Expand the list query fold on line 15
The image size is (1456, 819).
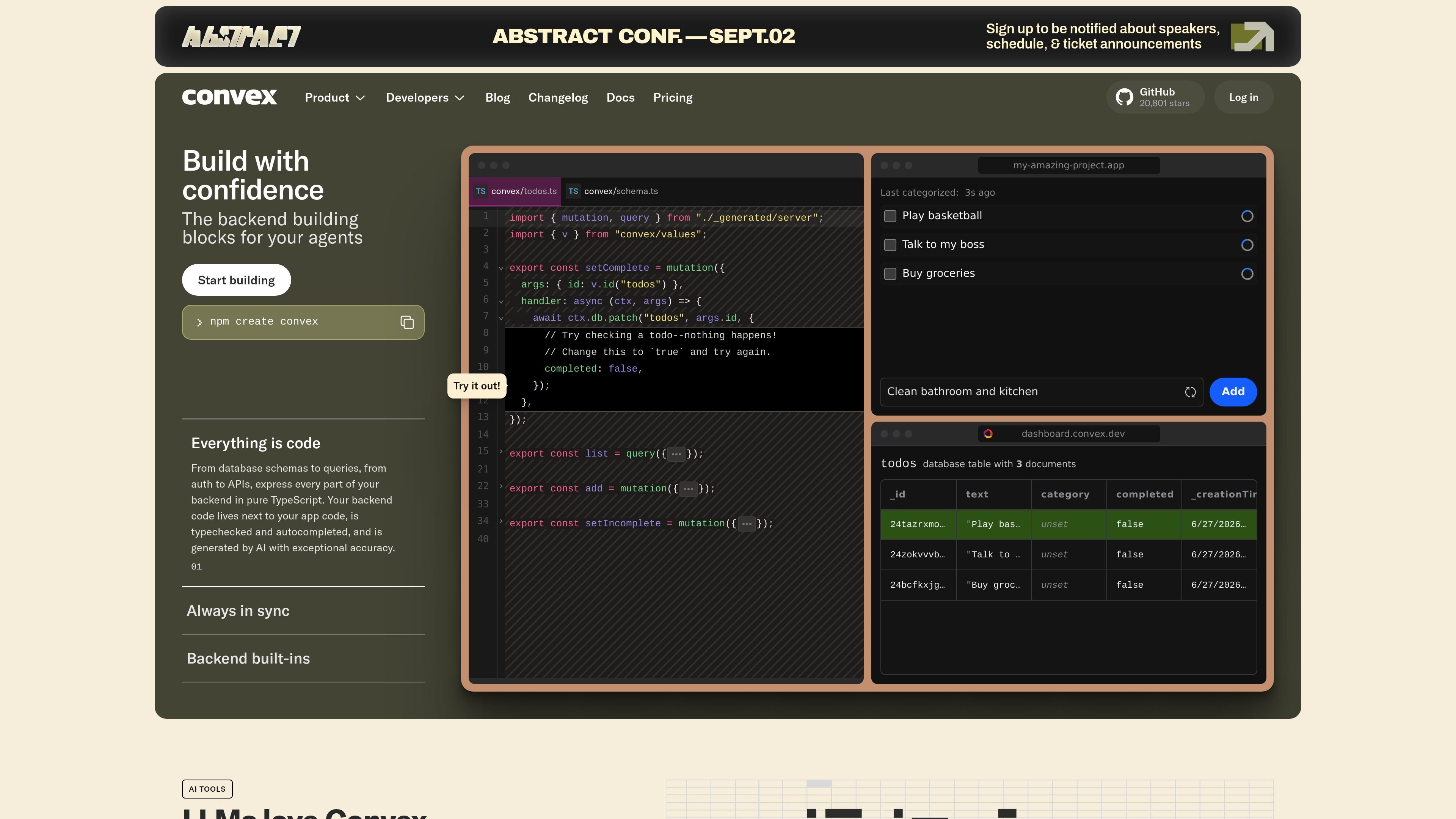pyautogui.click(x=501, y=451)
